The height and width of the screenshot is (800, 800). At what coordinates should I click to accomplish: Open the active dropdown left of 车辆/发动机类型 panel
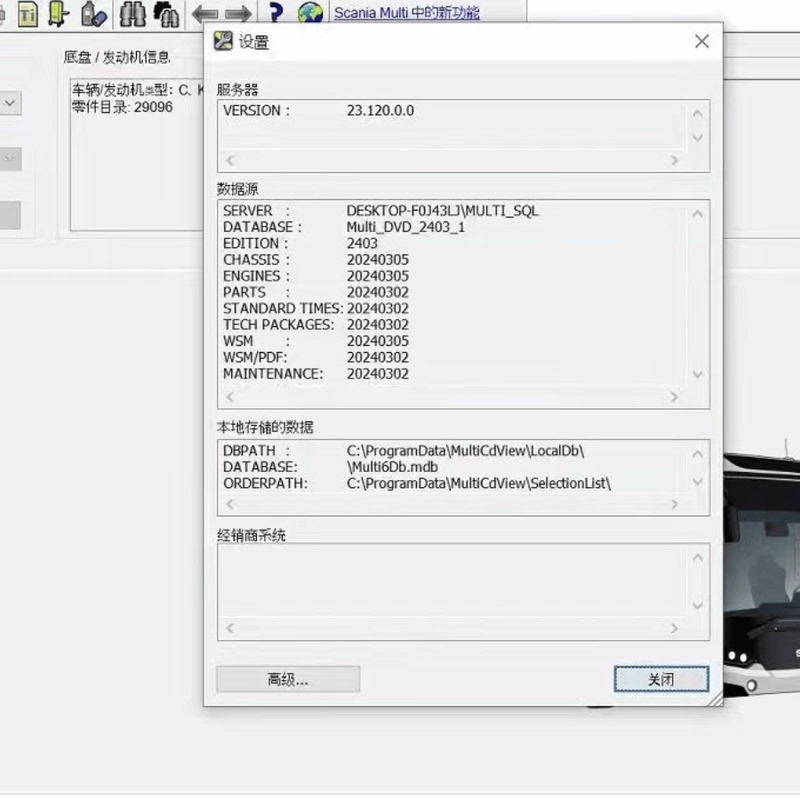10,104
